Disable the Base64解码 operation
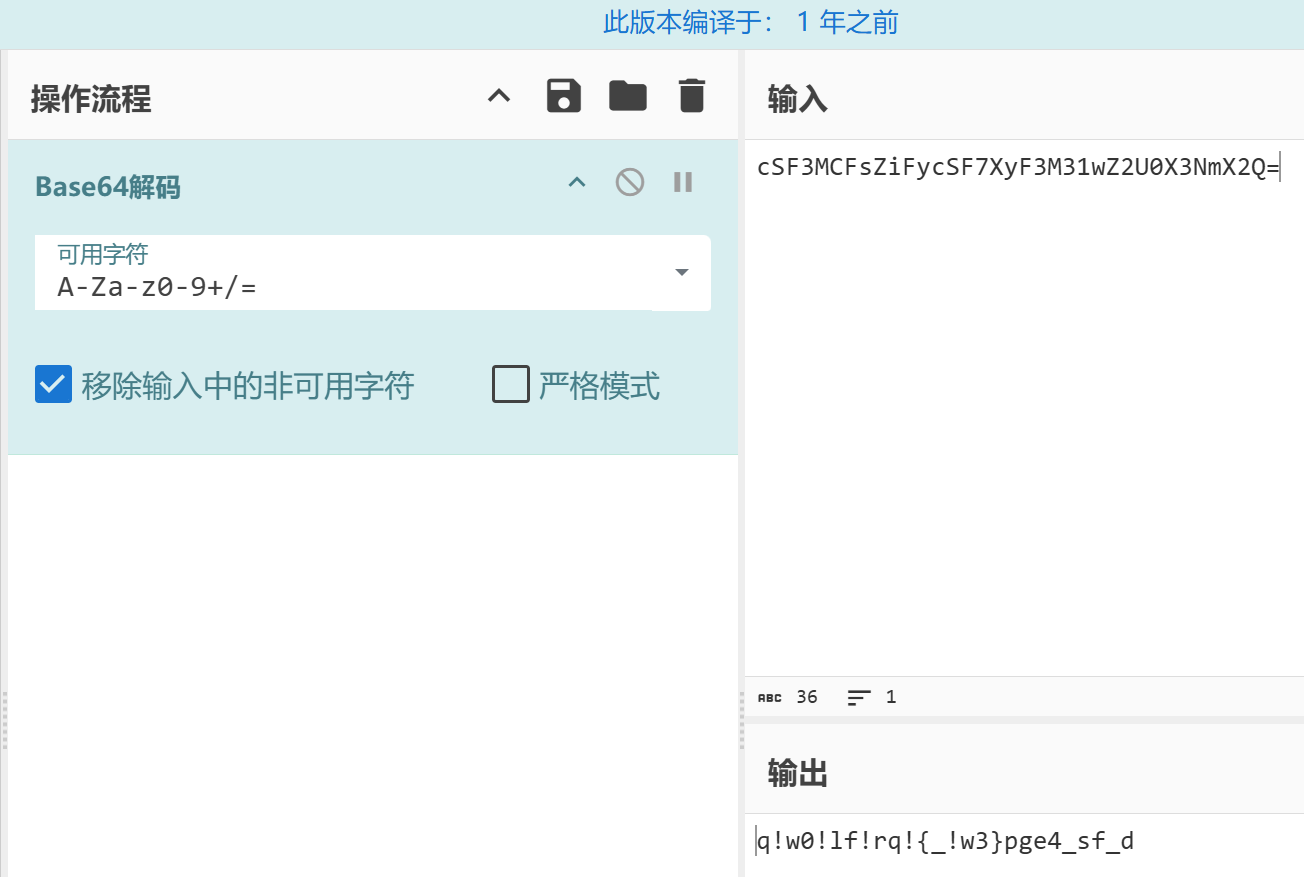 pos(629,183)
